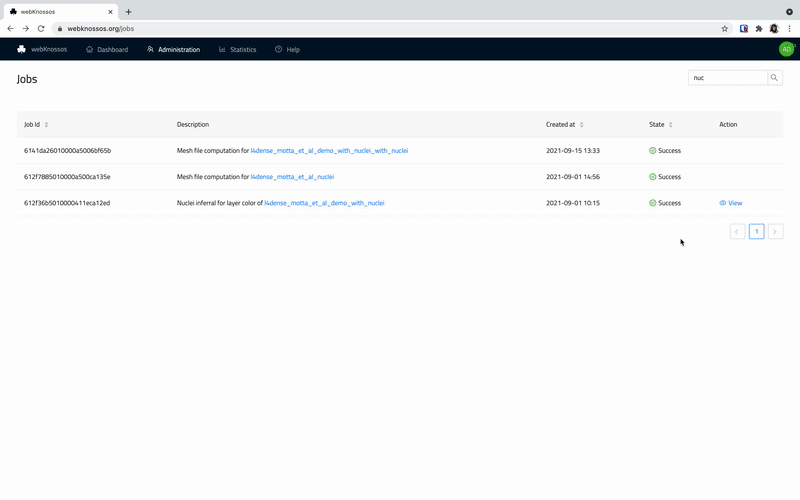Click the blue extension icon in Chrome toolbar

click(x=744, y=29)
